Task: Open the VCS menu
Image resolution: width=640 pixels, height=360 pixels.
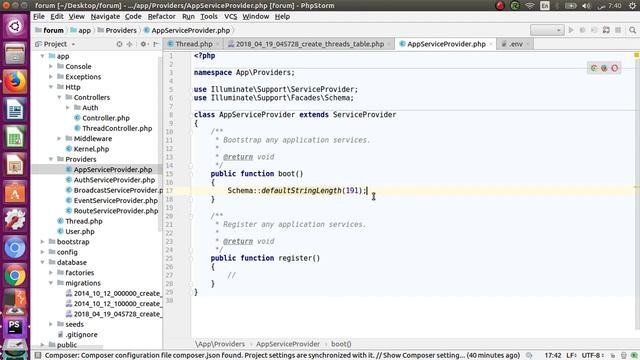Action: click(x=230, y=17)
